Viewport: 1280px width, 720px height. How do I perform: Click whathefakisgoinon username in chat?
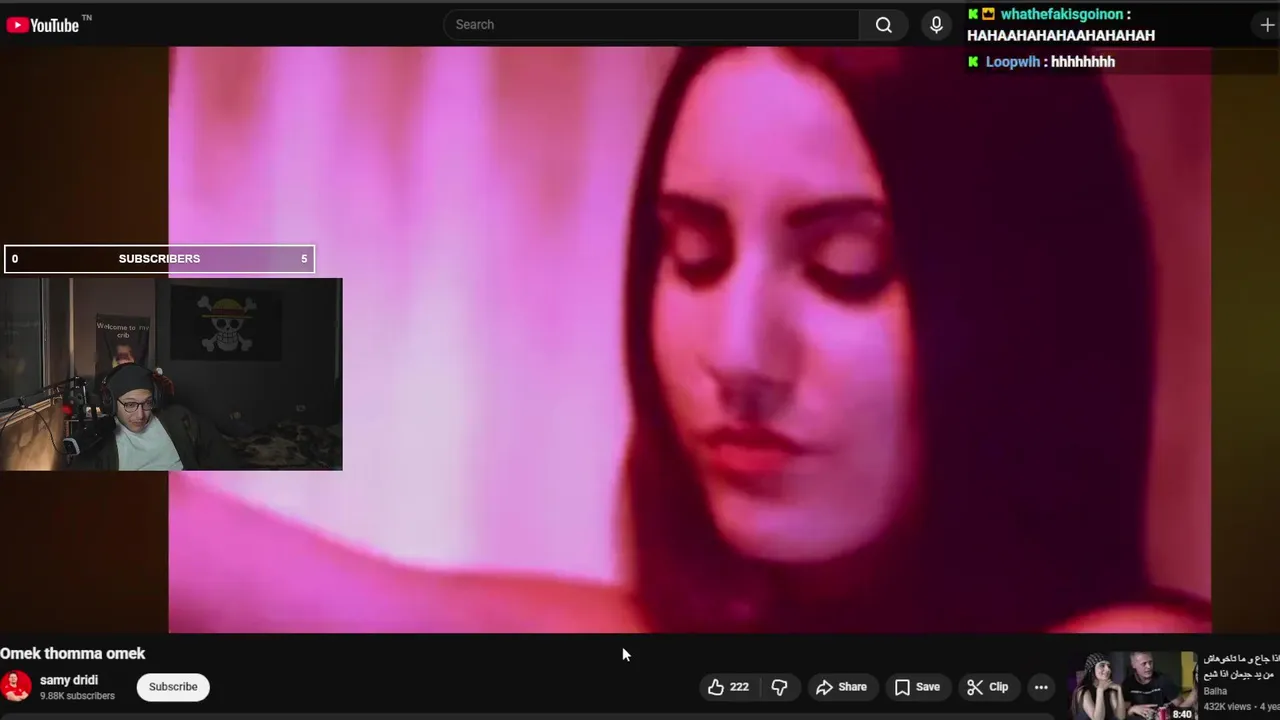tap(1062, 14)
